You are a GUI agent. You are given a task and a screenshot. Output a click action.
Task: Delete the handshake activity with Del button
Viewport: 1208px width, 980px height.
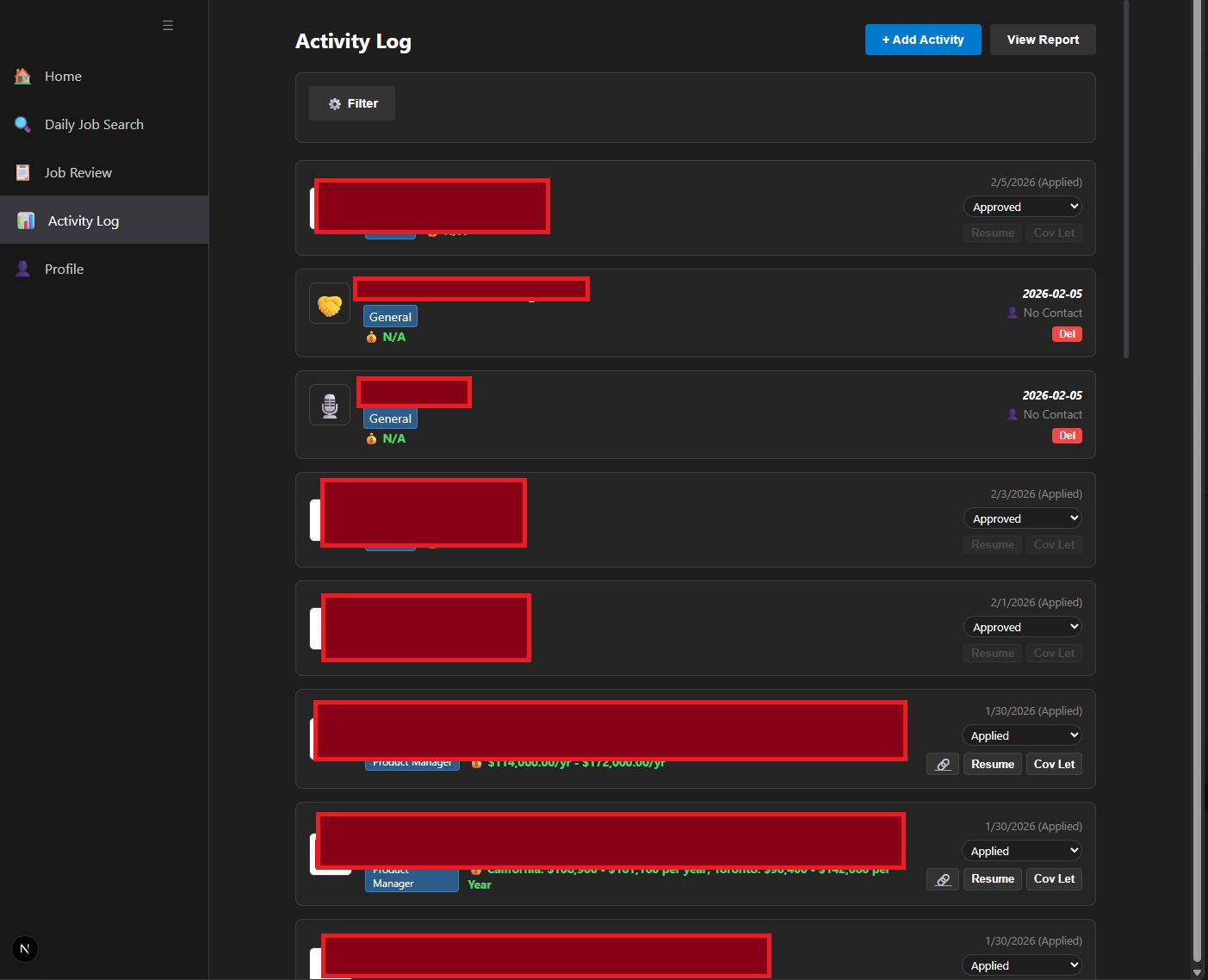(x=1067, y=334)
